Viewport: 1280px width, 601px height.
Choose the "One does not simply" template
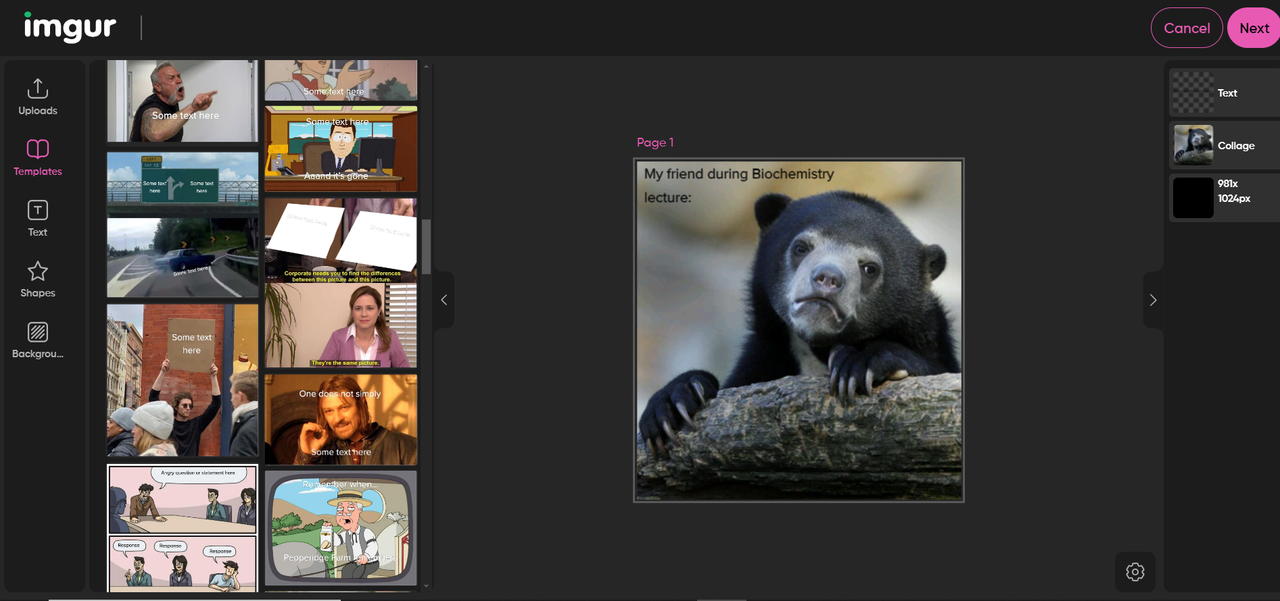(x=341, y=420)
